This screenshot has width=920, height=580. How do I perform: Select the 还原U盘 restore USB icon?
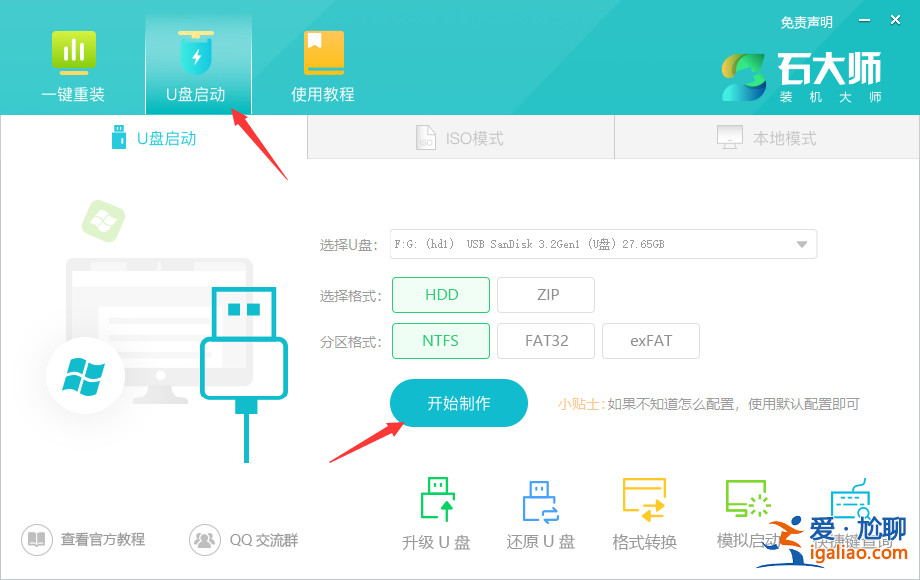[x=539, y=512]
